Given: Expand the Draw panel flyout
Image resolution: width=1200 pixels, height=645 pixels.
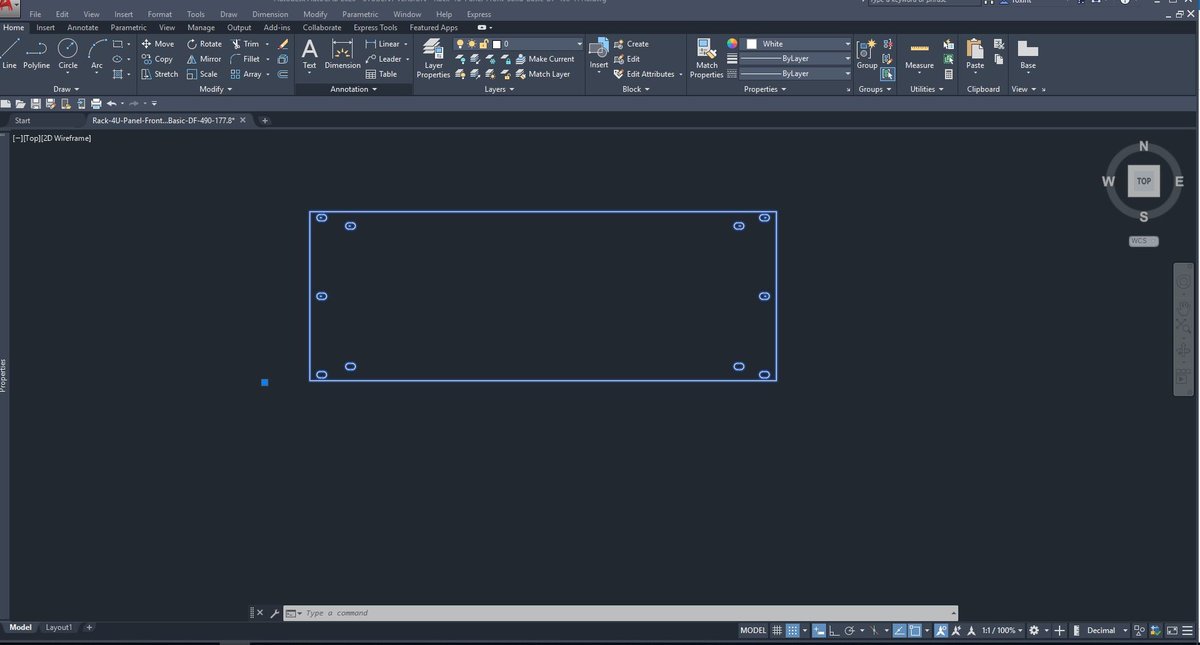Looking at the screenshot, I should click(66, 89).
